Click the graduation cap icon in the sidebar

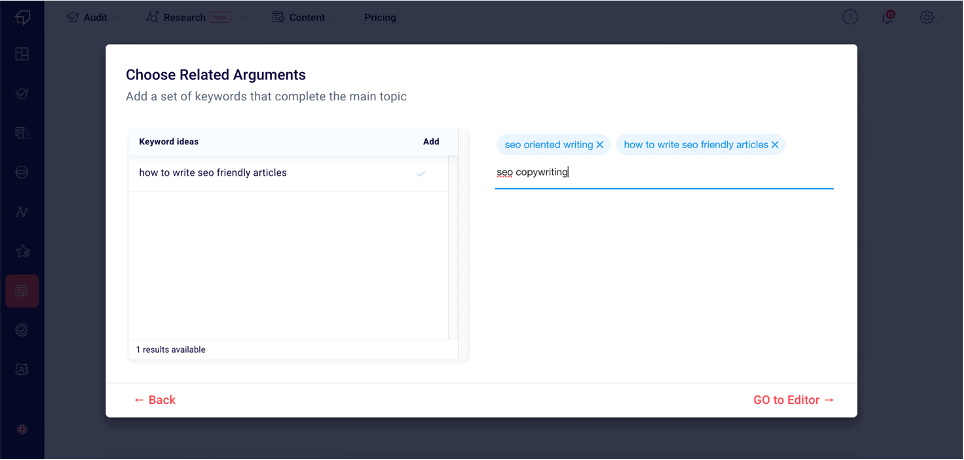point(22,93)
